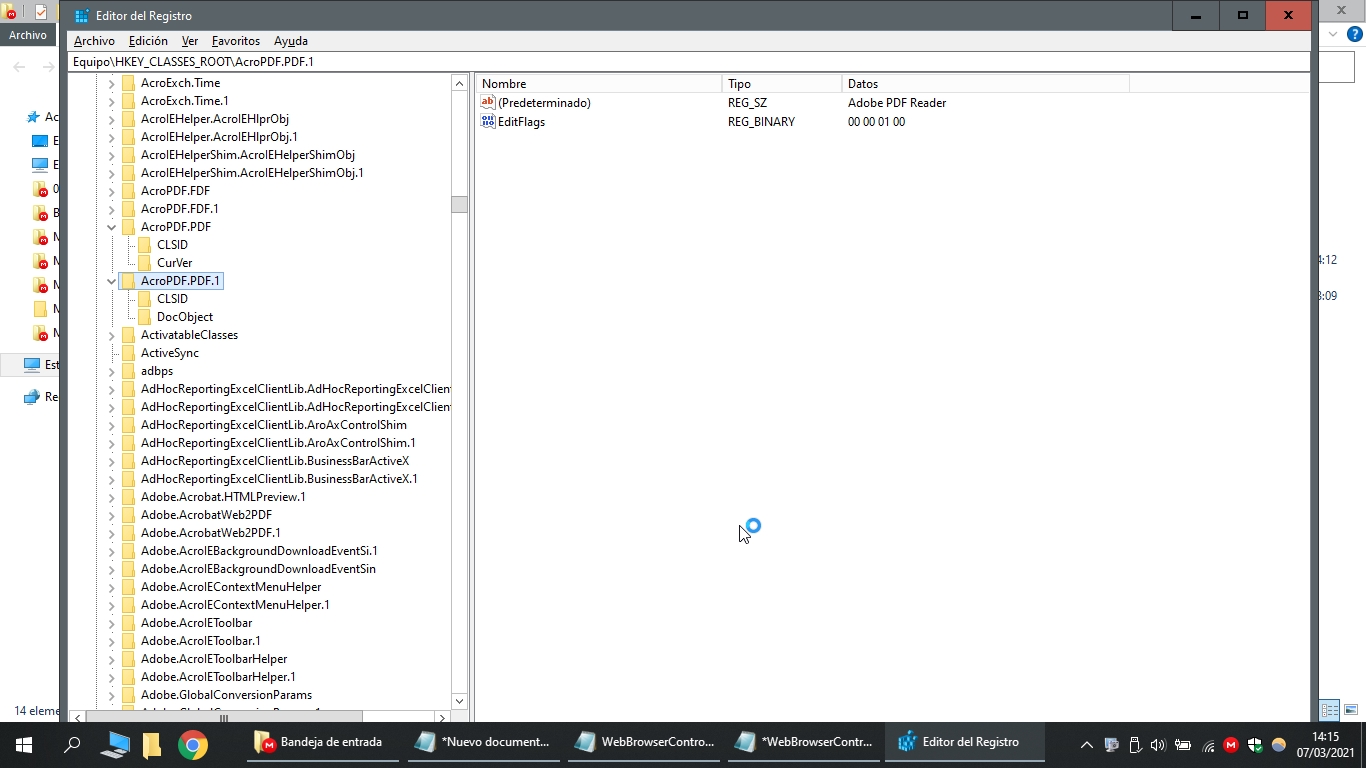Select the AcroIEHelper.AcroIEHlprObj key name

[215, 119]
